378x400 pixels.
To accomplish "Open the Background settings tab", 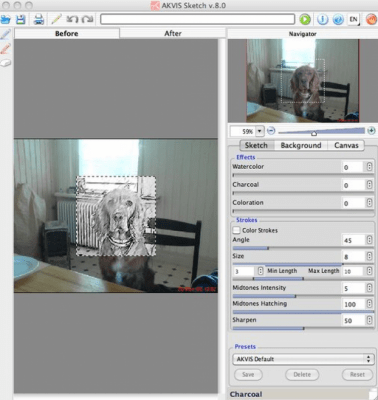I will point(301,145).
